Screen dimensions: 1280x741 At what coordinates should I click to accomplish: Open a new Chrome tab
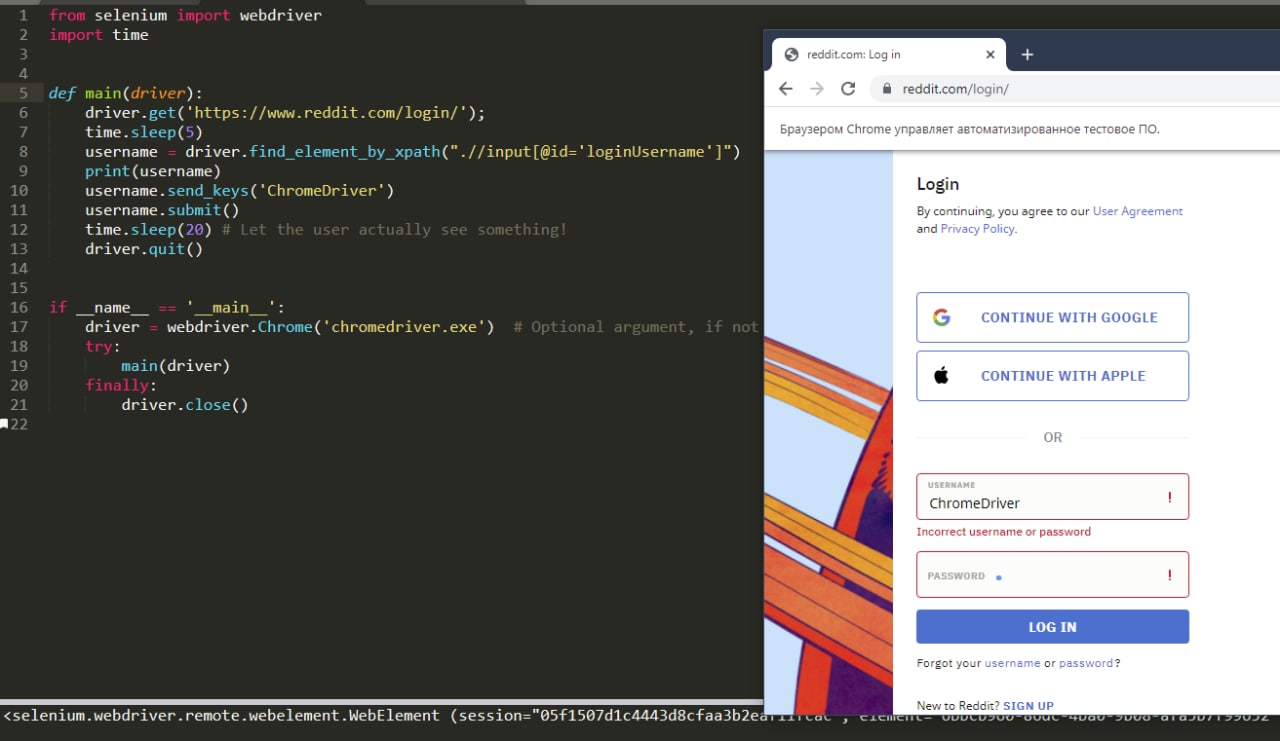tap(1027, 55)
